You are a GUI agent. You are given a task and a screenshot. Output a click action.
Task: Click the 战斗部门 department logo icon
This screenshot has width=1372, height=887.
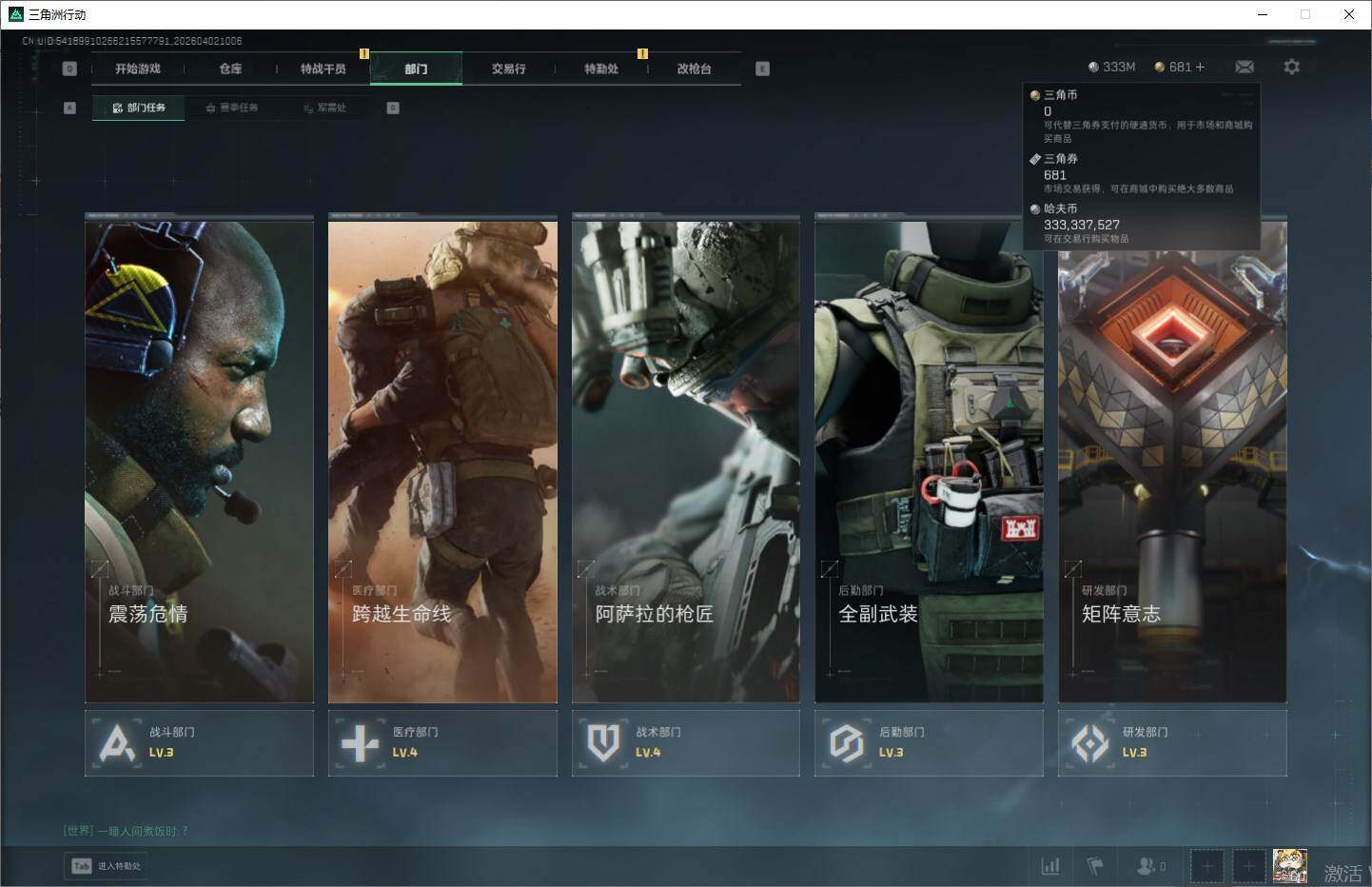click(x=117, y=743)
